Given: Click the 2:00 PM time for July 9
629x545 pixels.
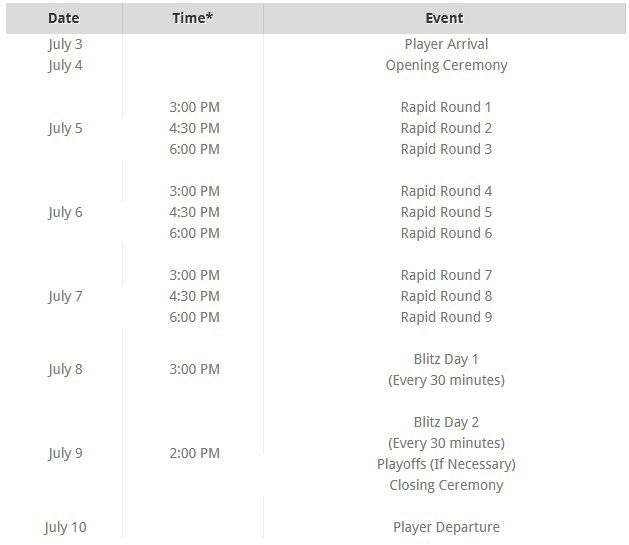Looking at the screenshot, I should coord(194,453).
